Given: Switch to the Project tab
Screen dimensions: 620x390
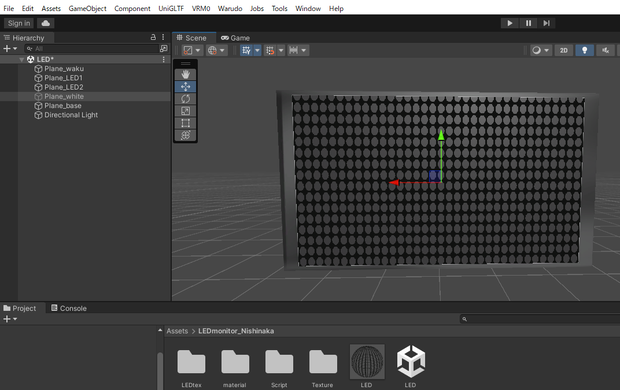Looking at the screenshot, I should click(20, 308).
